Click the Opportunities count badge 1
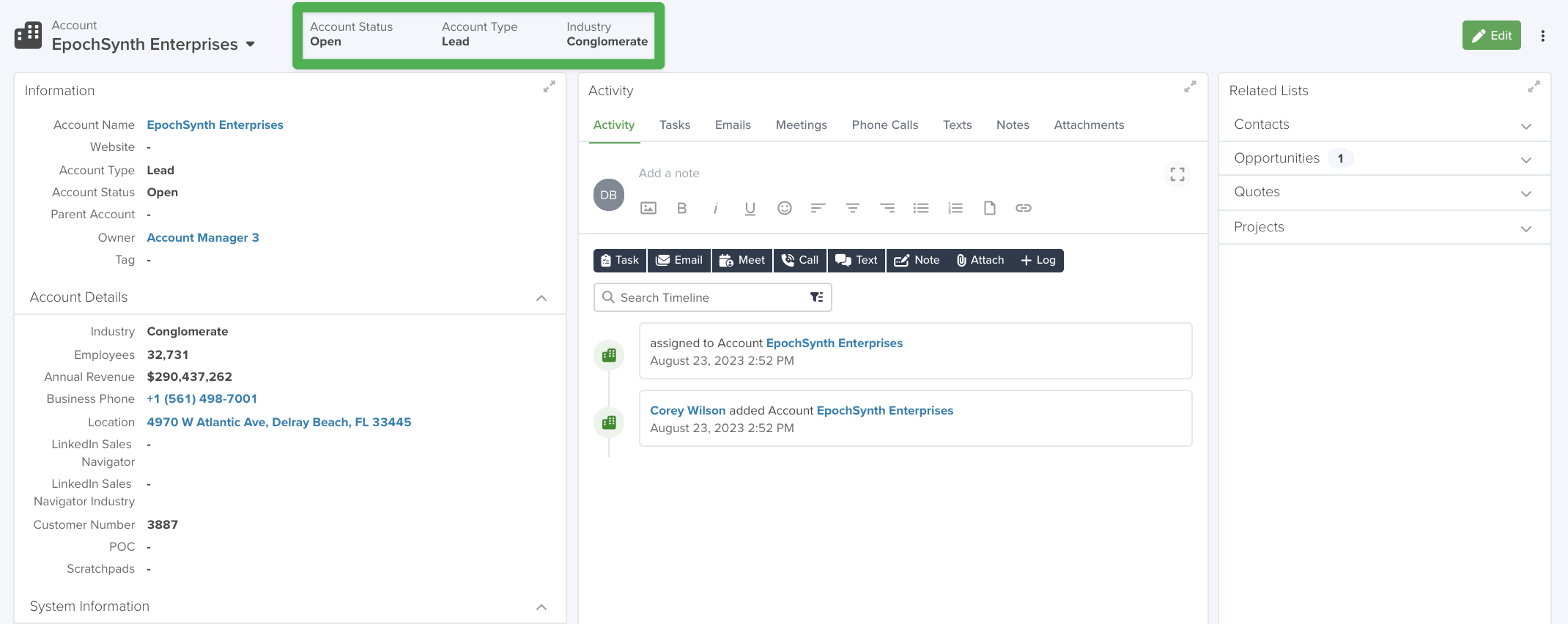 [x=1340, y=158]
